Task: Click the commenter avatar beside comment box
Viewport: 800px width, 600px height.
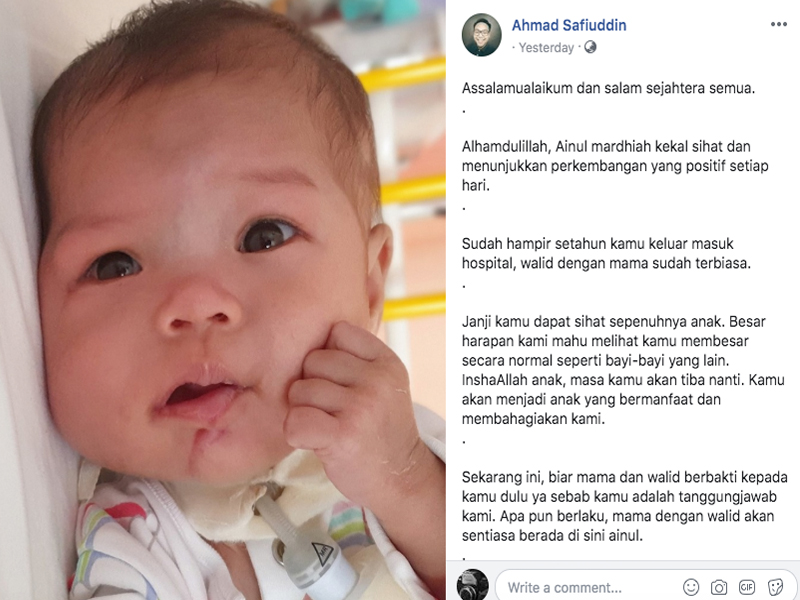Action: pyautogui.click(x=472, y=585)
